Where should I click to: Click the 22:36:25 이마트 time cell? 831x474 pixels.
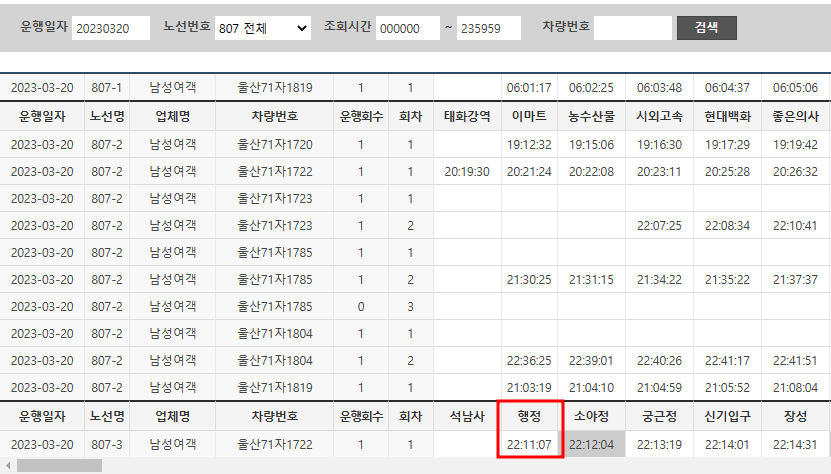pos(530,360)
